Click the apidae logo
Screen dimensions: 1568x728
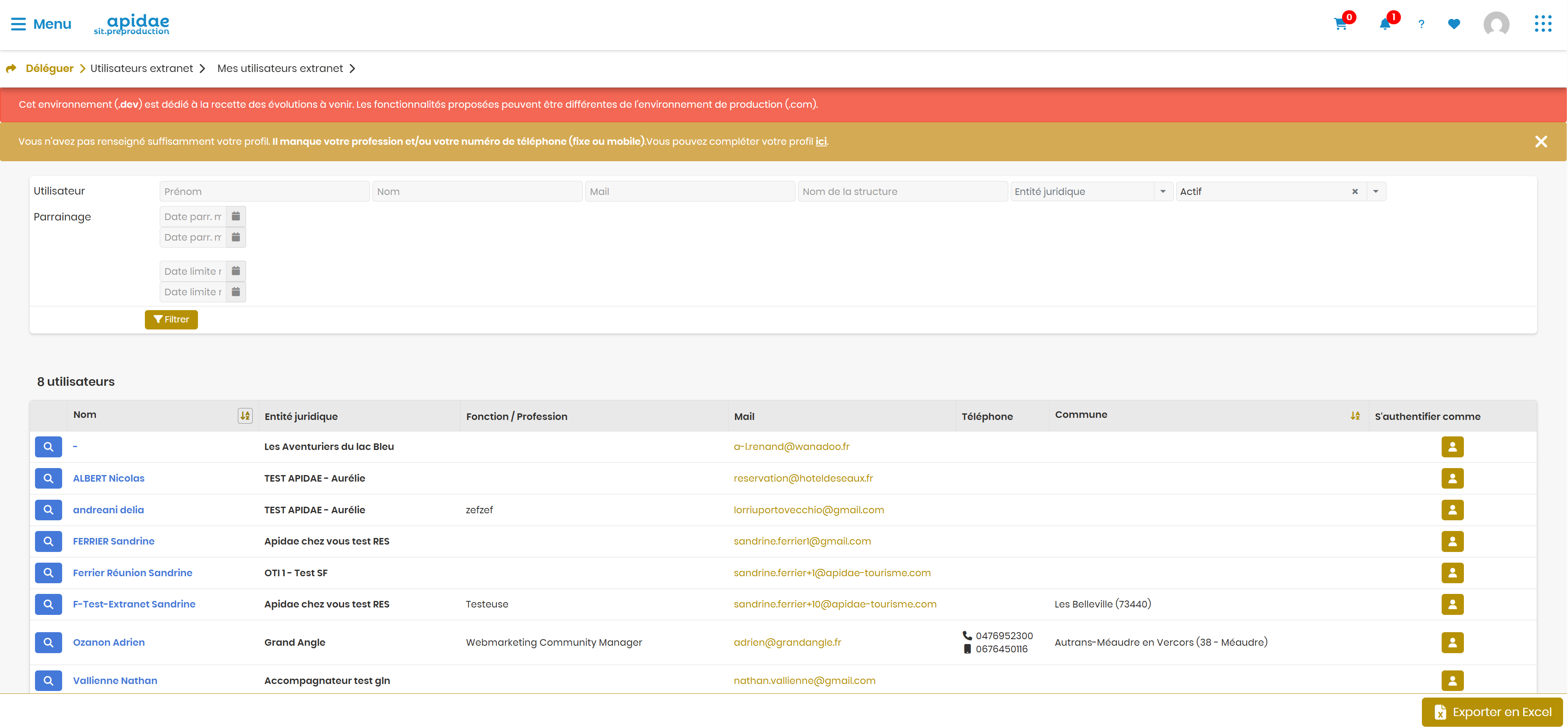131,25
